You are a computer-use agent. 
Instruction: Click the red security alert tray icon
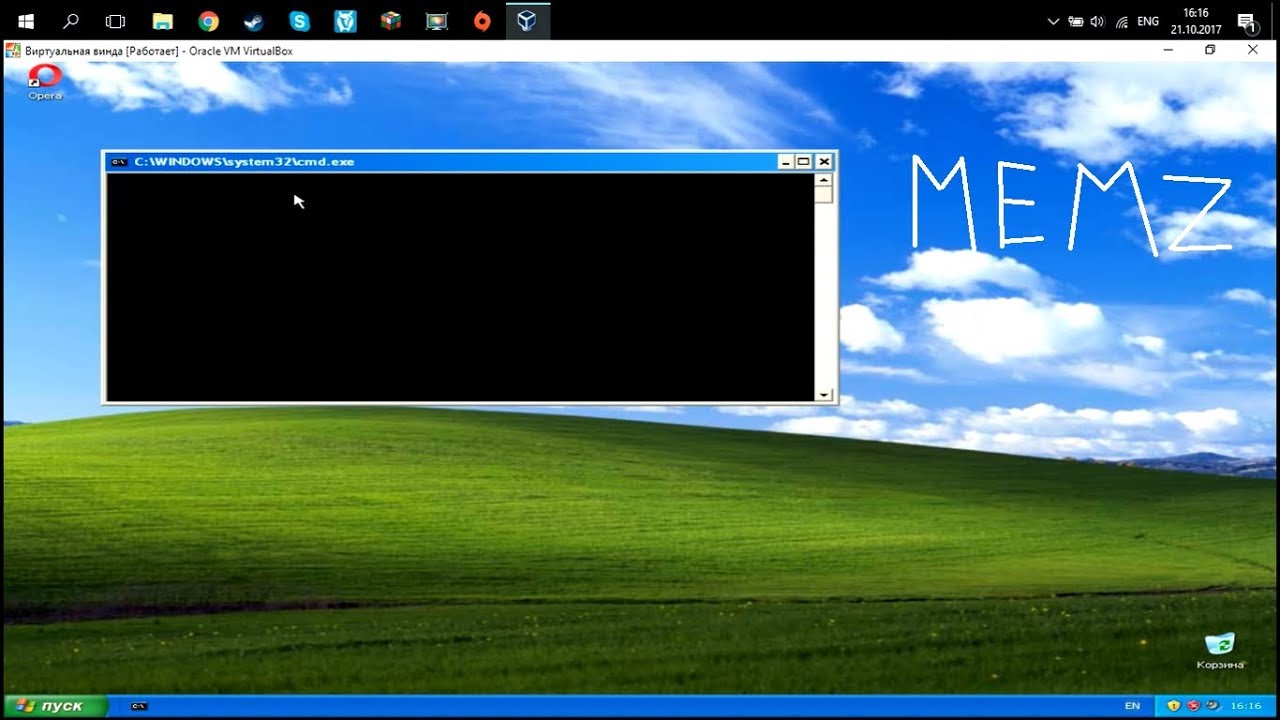point(1192,706)
